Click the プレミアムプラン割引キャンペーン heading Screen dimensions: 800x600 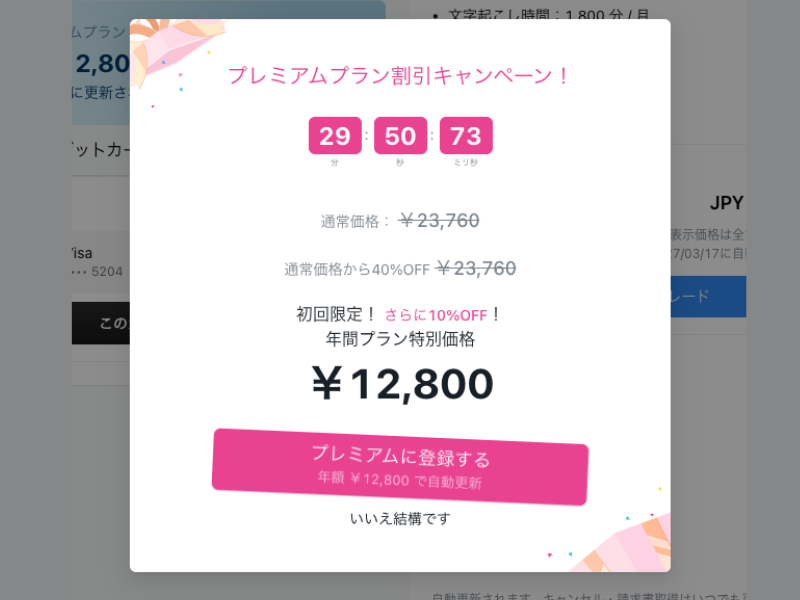[x=400, y=75]
